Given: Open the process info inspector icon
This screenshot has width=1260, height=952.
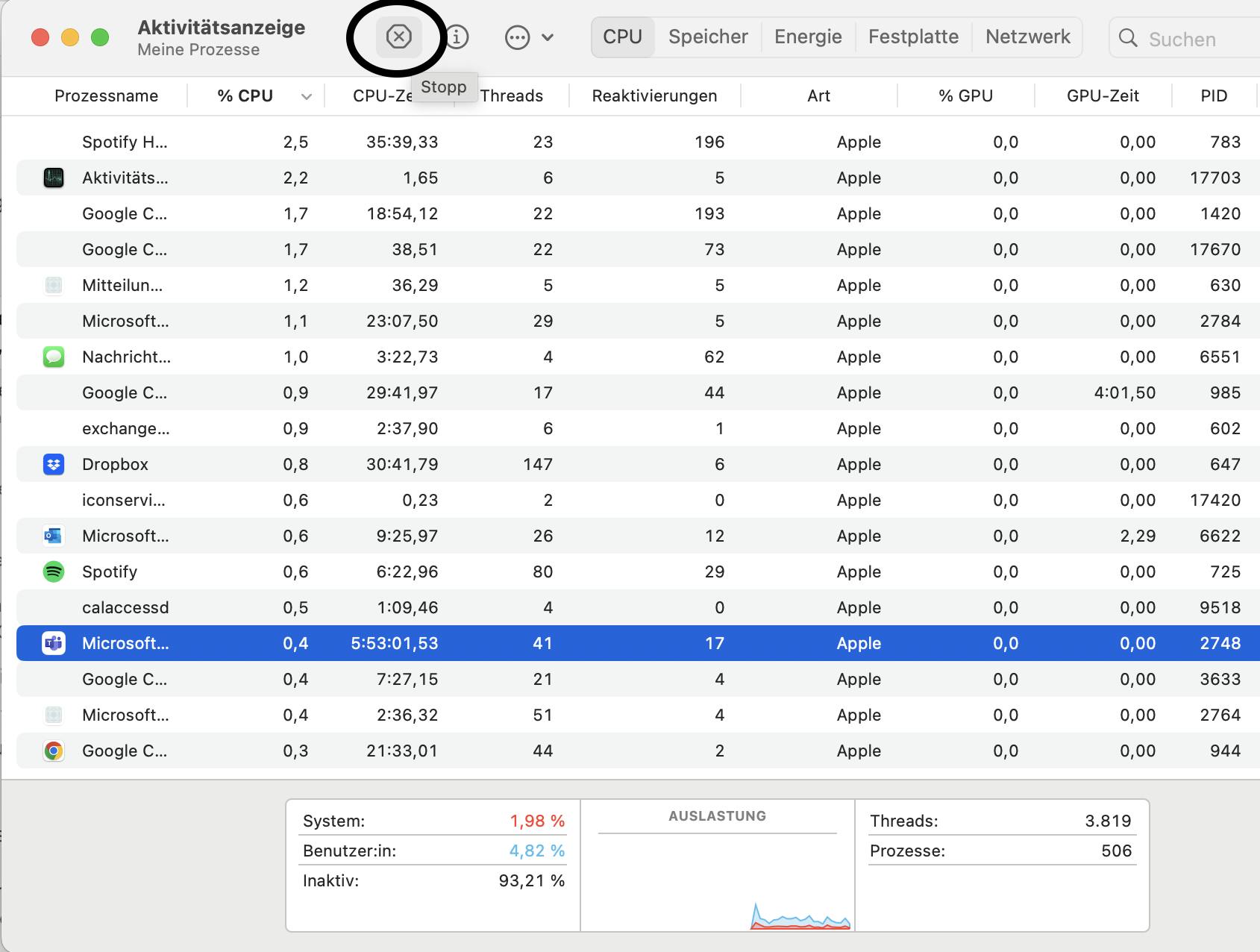Looking at the screenshot, I should 457,37.
